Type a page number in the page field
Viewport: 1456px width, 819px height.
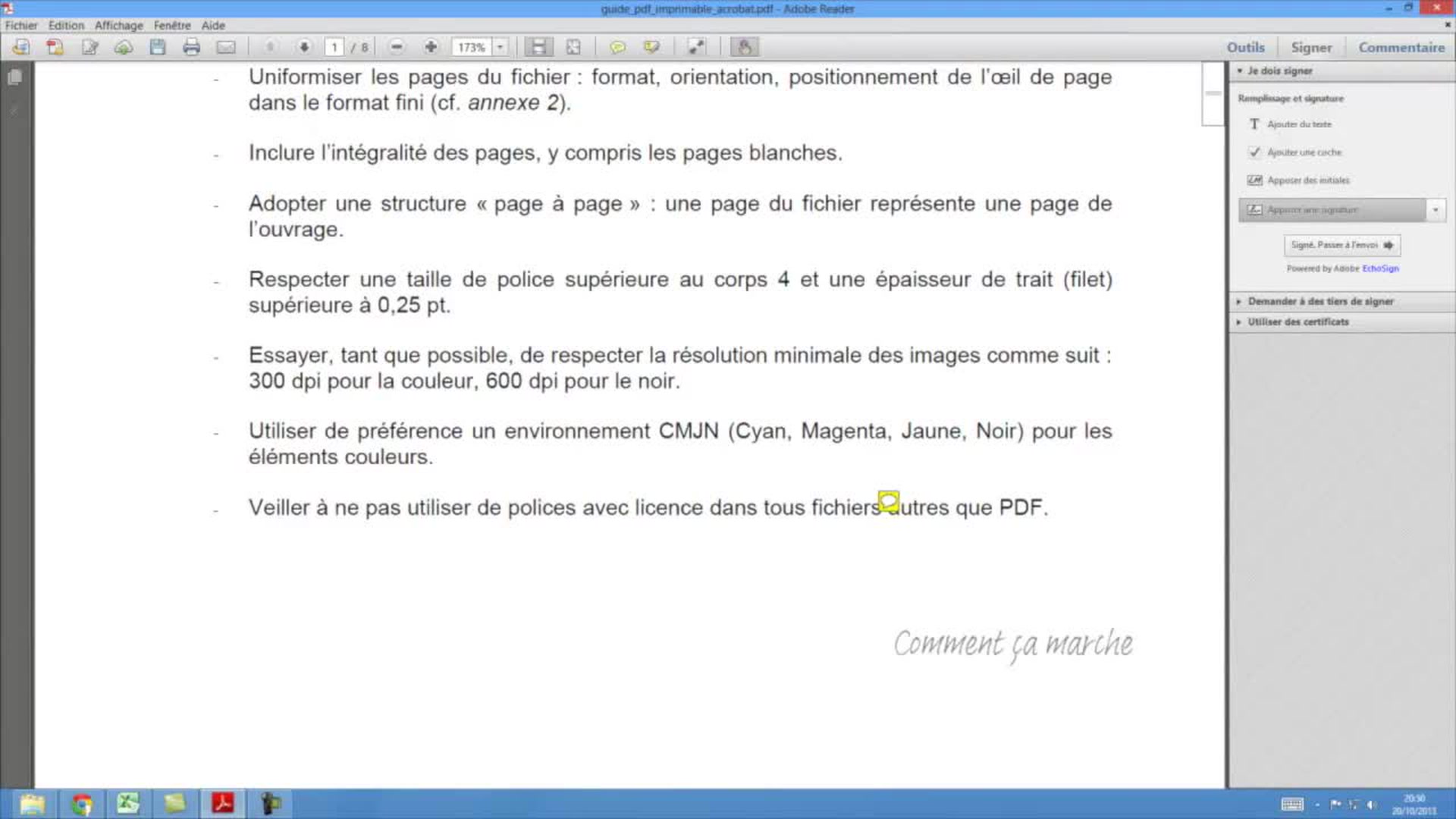click(334, 46)
